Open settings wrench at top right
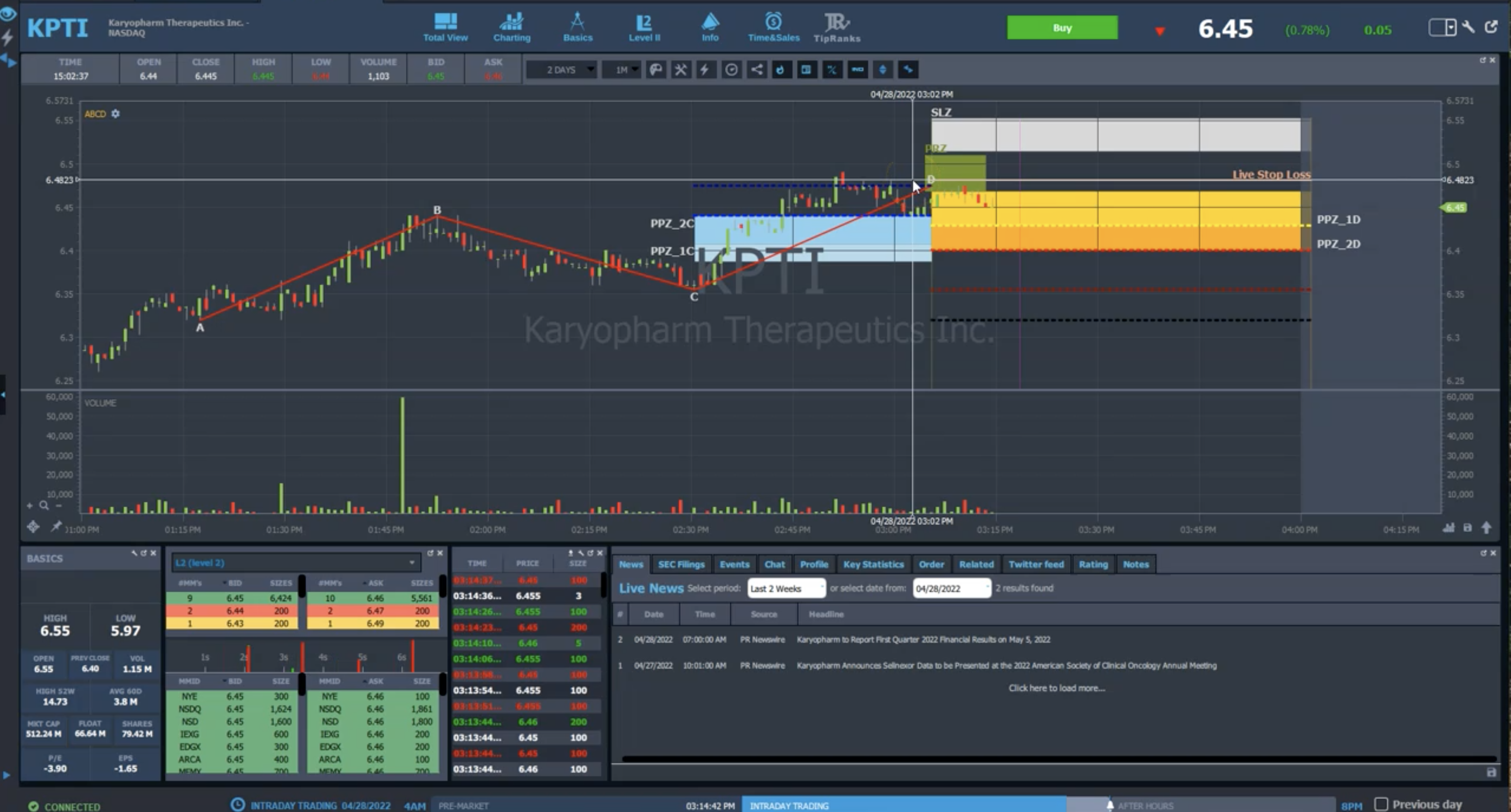Screen dimensions: 1511x812 click(1468, 27)
